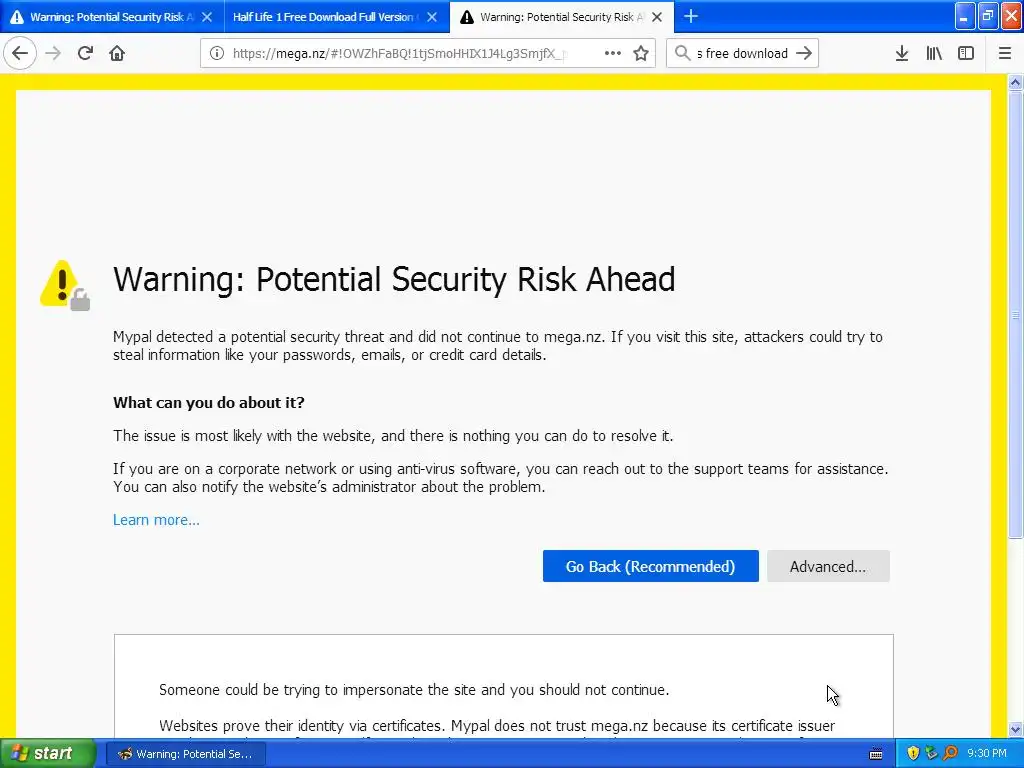Open the Library icon
This screenshot has height=768, width=1024.
pos(934,54)
